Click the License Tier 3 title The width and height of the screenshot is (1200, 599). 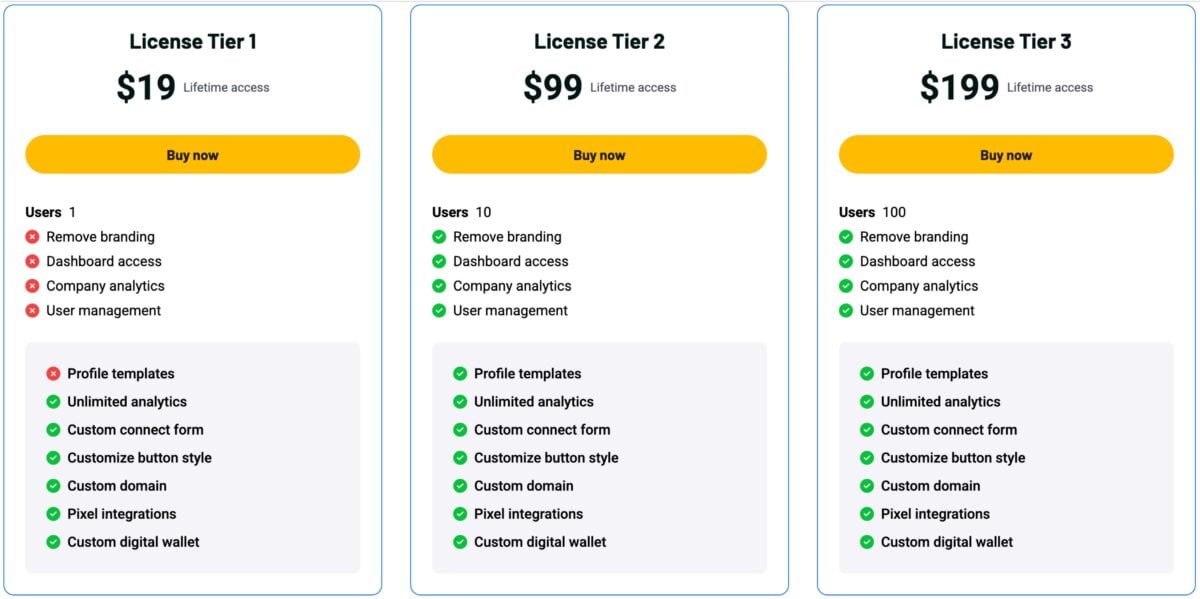1006,42
